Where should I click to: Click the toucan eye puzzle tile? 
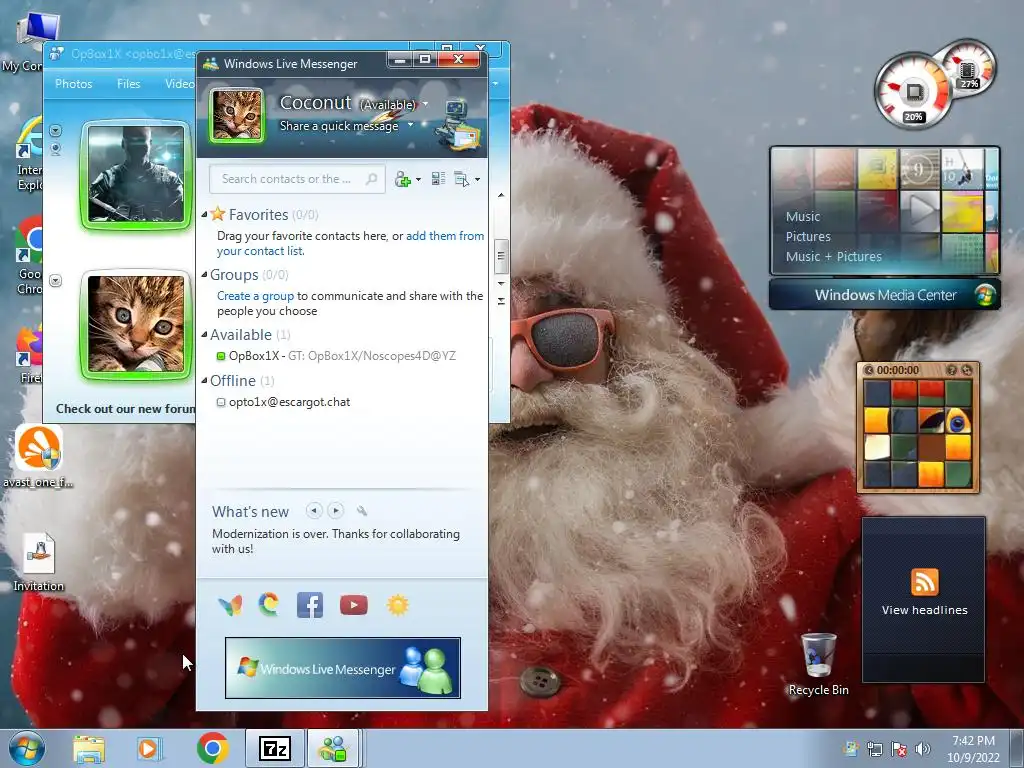pyautogui.click(x=957, y=421)
